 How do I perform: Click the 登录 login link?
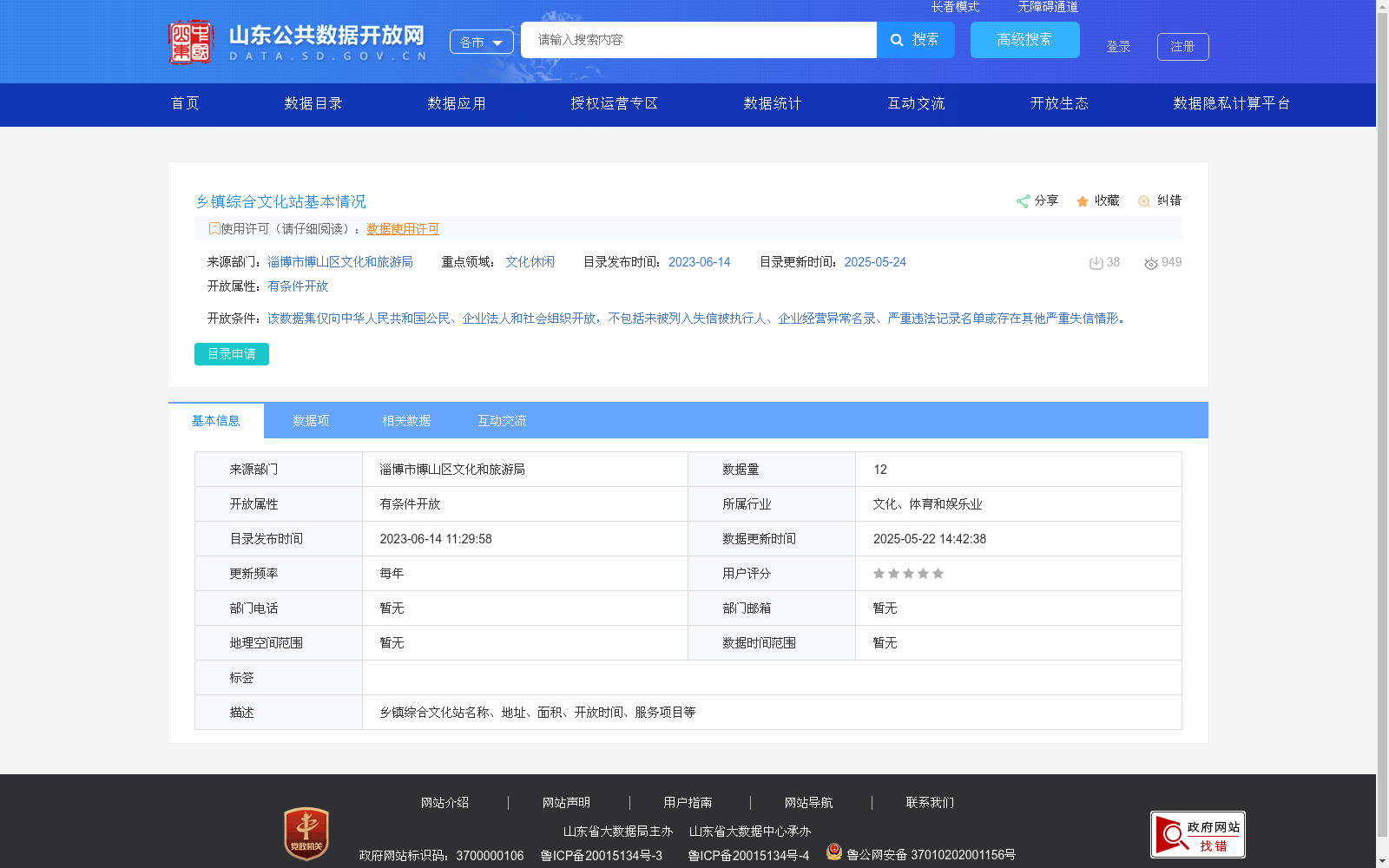(1118, 47)
